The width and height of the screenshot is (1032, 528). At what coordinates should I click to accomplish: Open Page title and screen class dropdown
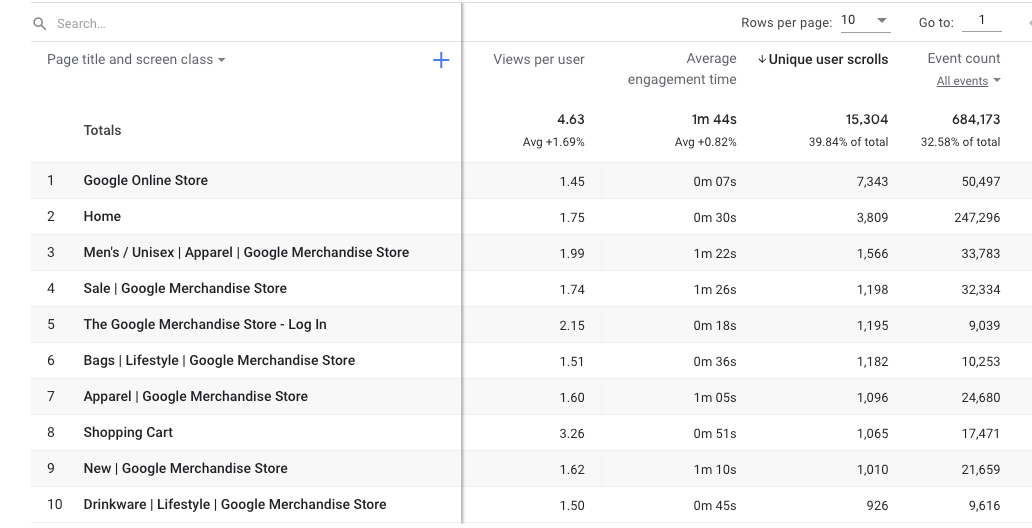[x=136, y=60]
